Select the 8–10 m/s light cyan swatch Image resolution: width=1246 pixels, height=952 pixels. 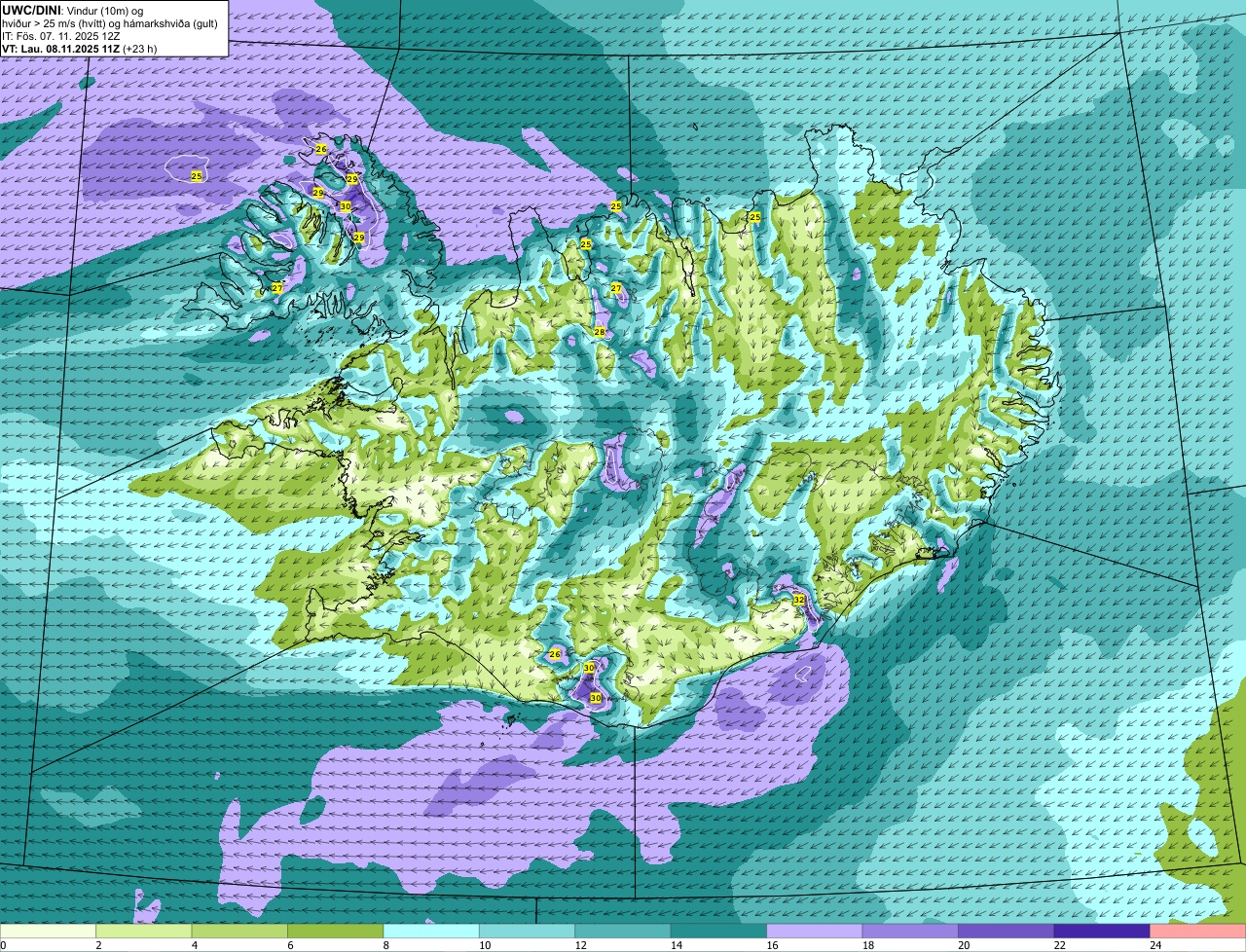tap(432, 931)
